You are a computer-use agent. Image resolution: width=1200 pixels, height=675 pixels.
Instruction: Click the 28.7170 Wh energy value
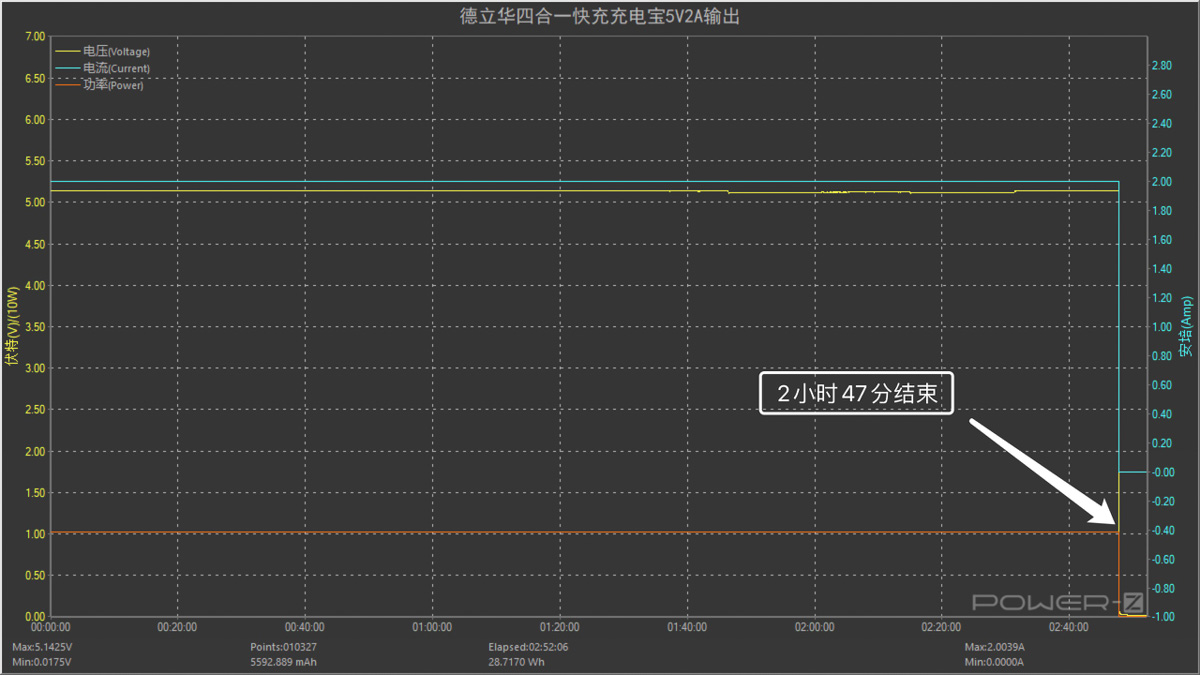515,662
